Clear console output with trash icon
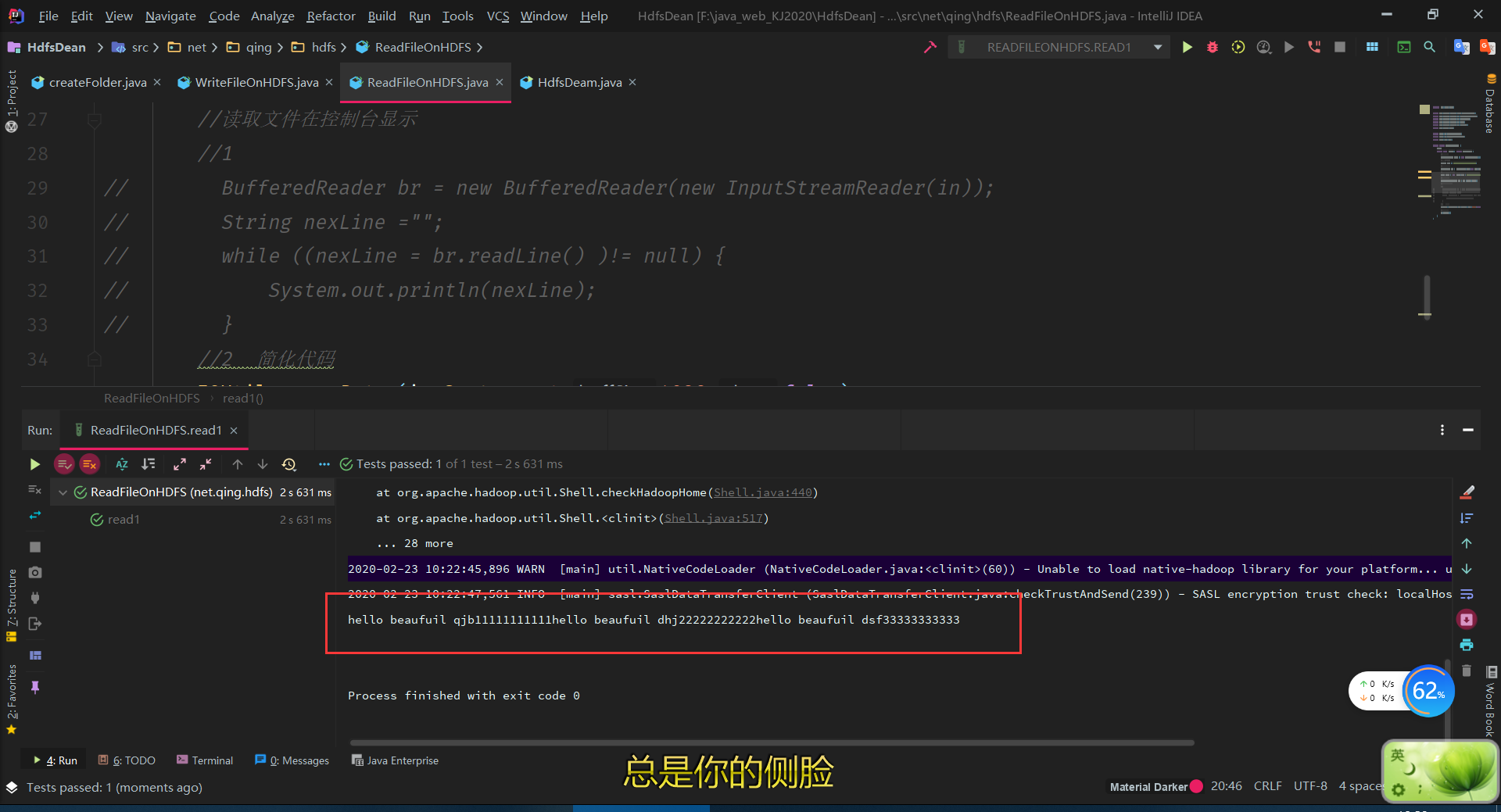The height and width of the screenshot is (812, 1501). point(1467,671)
